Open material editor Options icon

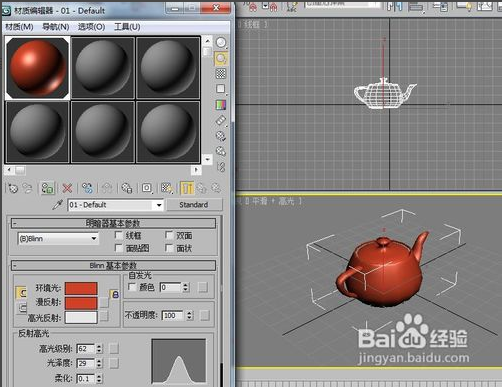(221, 136)
